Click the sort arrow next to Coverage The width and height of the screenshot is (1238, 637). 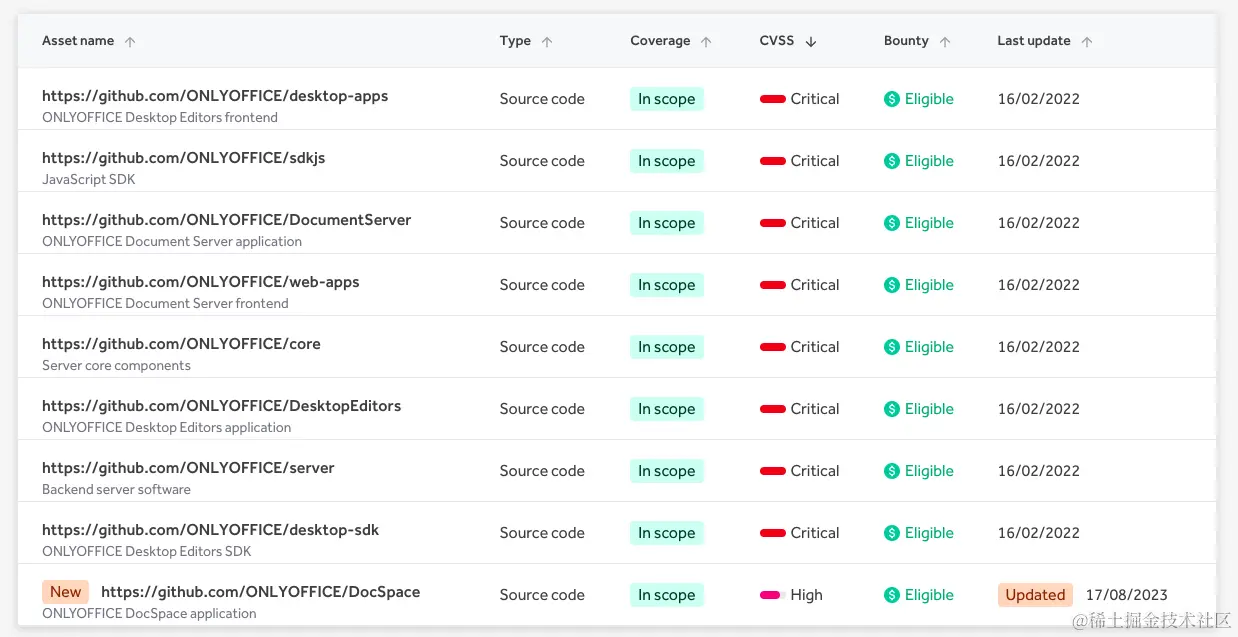coord(706,41)
